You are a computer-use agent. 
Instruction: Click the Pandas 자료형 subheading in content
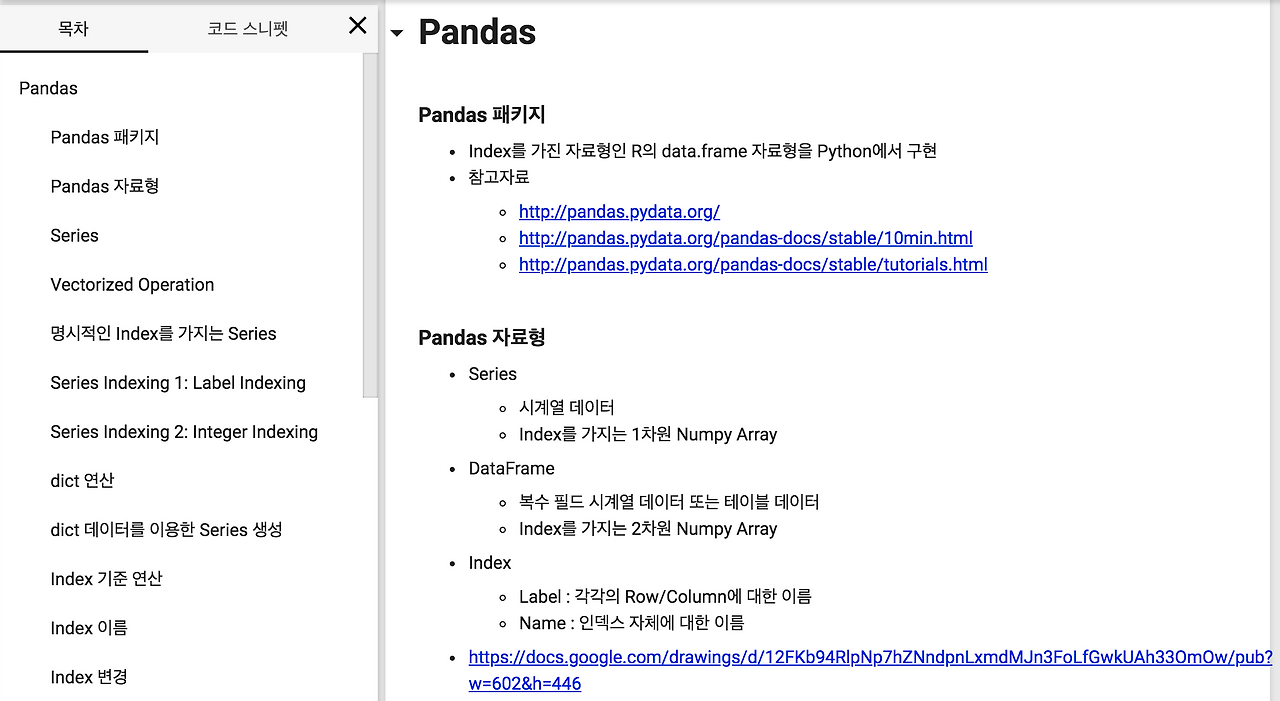[482, 337]
